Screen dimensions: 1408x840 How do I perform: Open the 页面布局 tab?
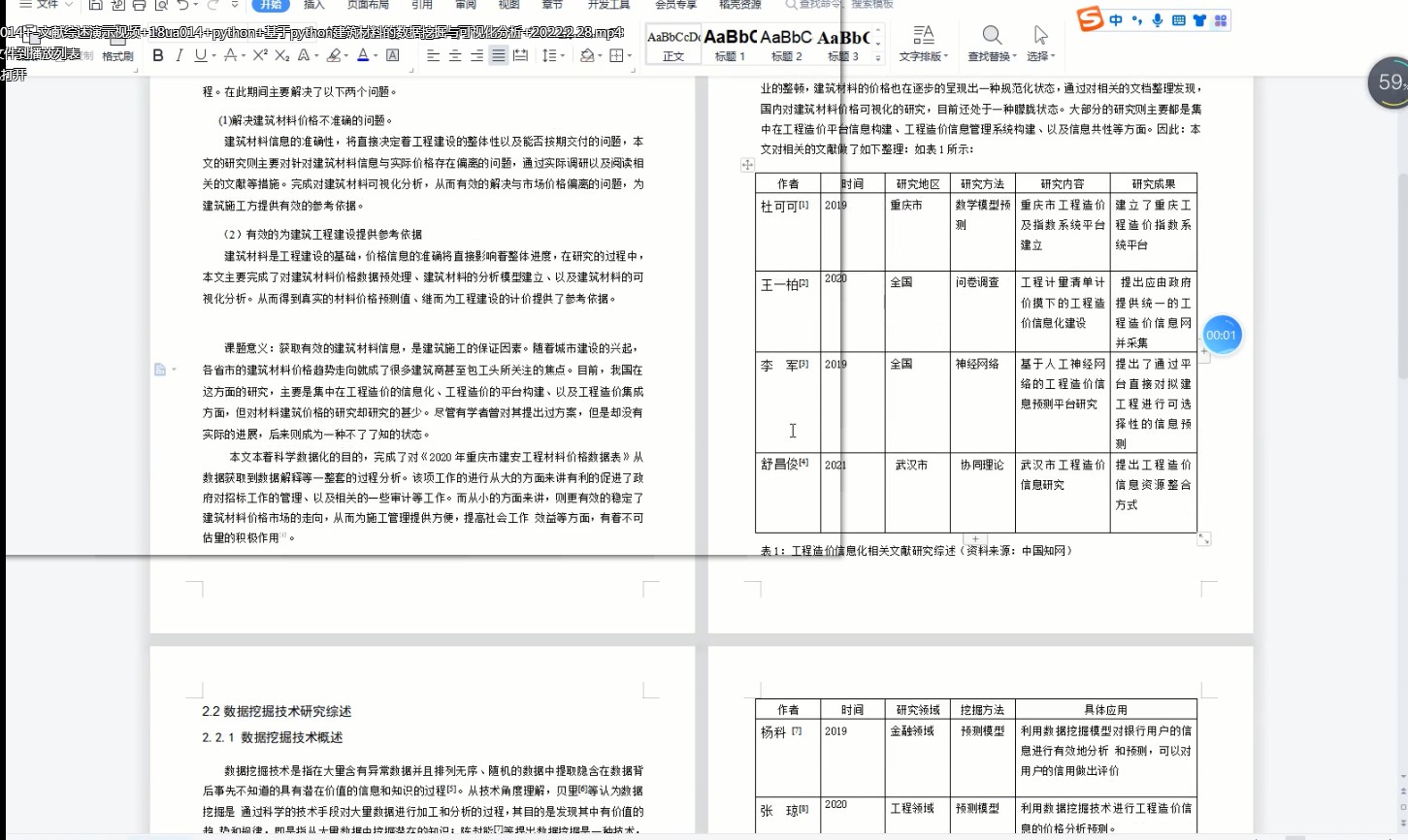(x=368, y=5)
